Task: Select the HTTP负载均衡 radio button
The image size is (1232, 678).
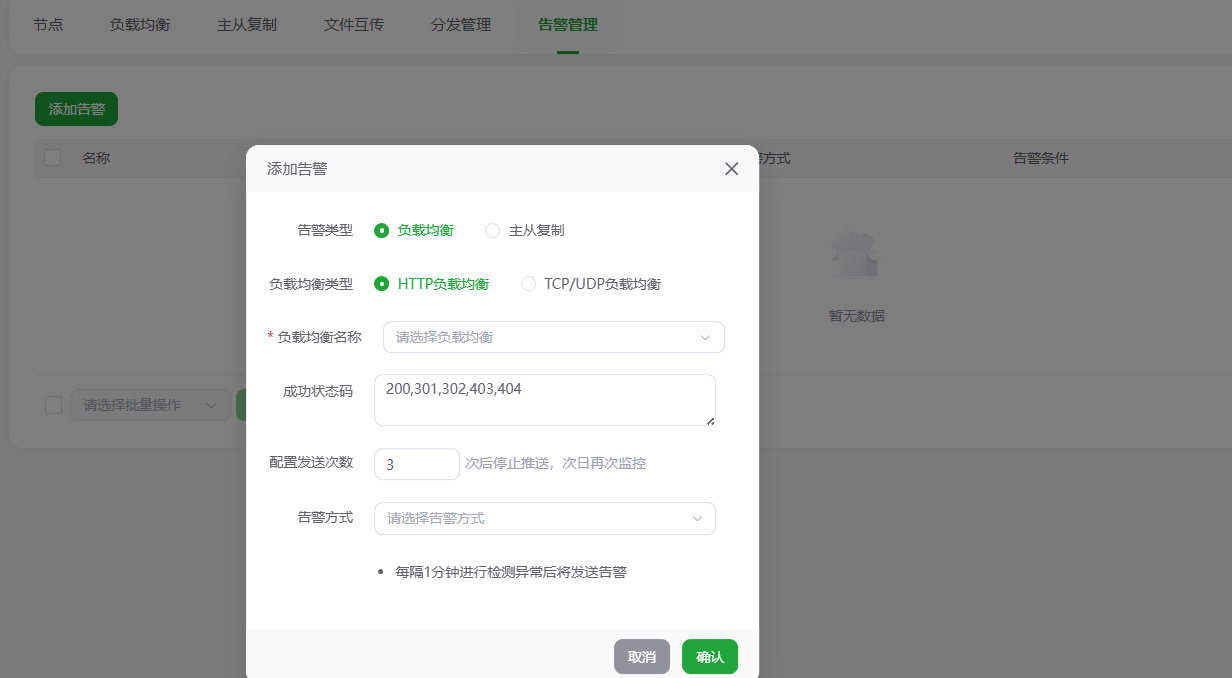Action: (x=381, y=283)
